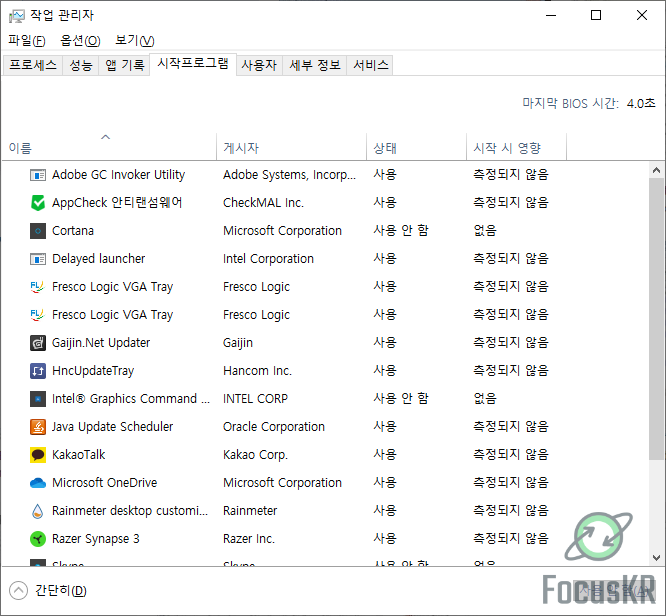Select the AppCheck 안티랜섬웨어 name

[x=117, y=203]
